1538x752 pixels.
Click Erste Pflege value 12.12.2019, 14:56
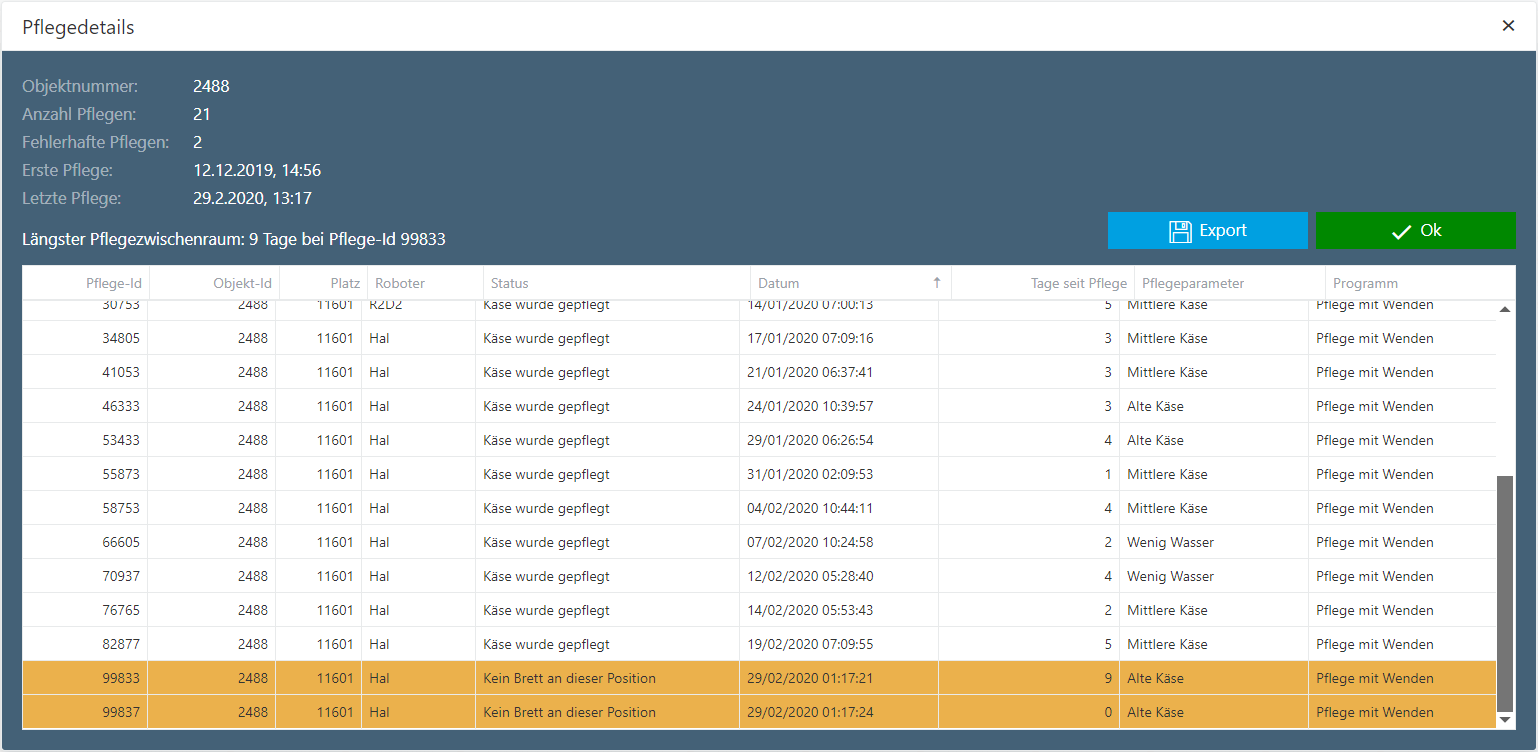(257, 171)
